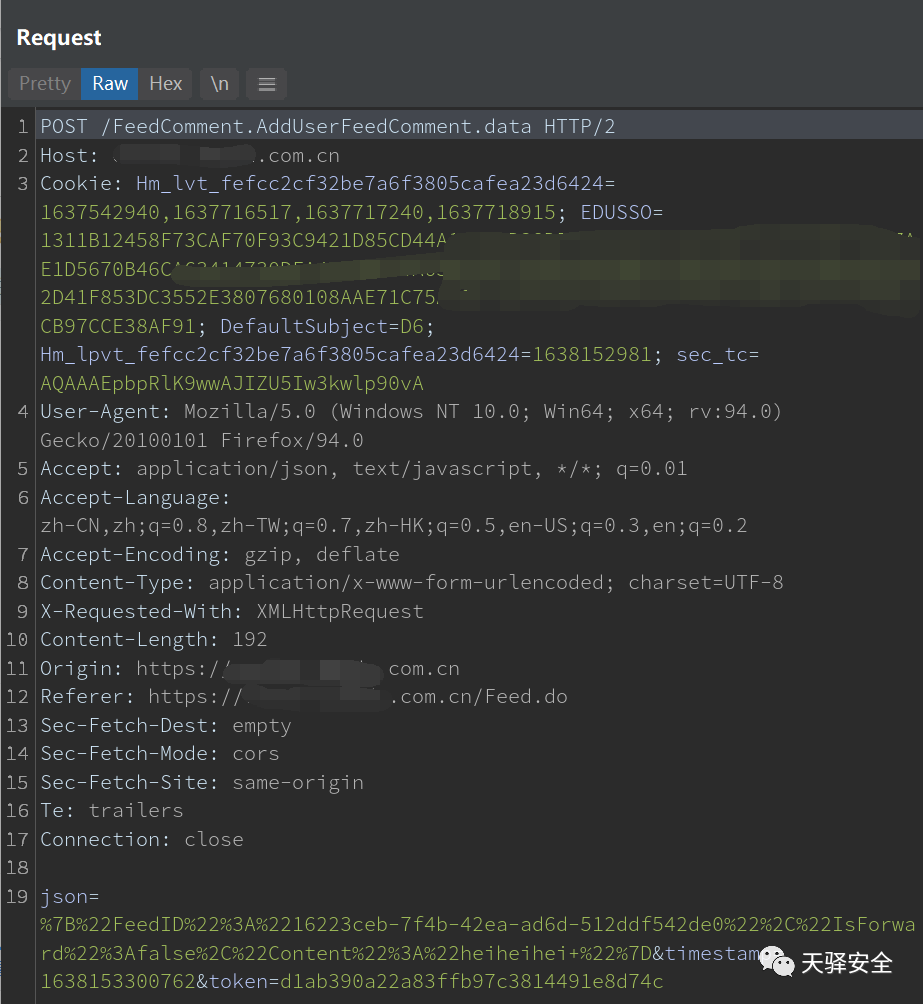Click the POST /FeedComment.AddUserFeedComment.data request line
923x1004 pixels.
tap(327, 127)
